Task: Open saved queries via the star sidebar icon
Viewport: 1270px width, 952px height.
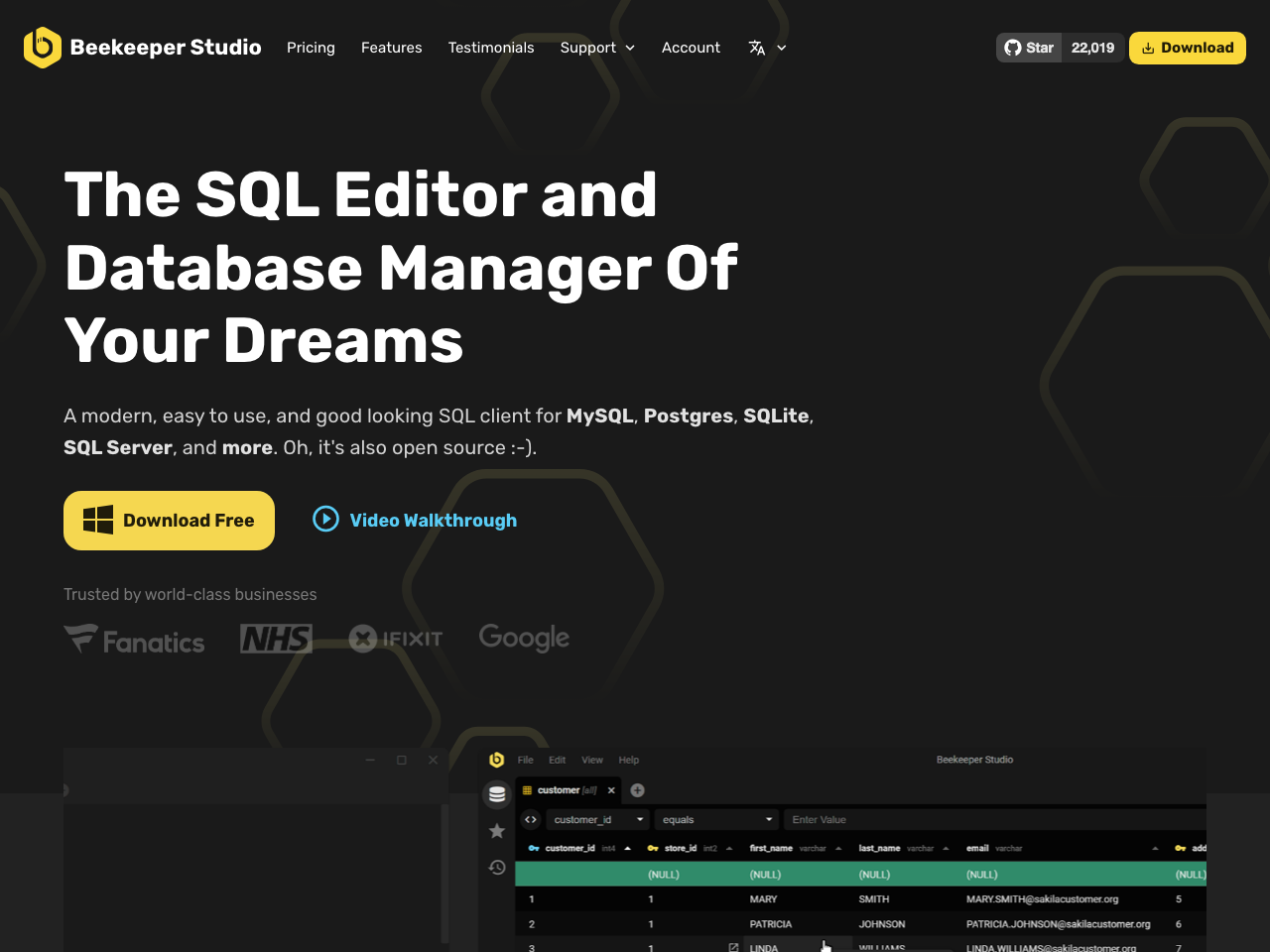Action: pyautogui.click(x=496, y=831)
